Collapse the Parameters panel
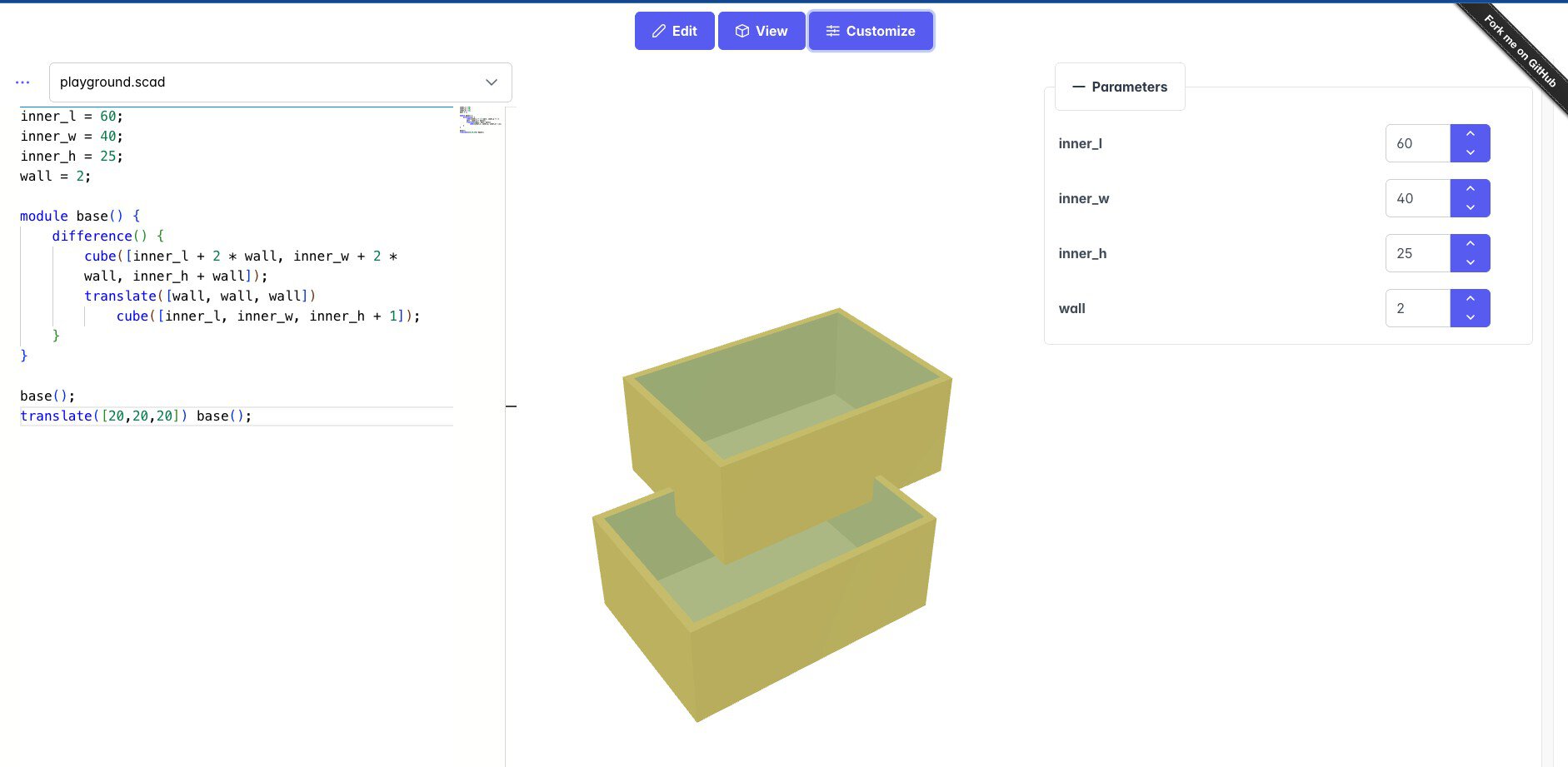Image resolution: width=1568 pixels, height=767 pixels. click(x=1120, y=87)
